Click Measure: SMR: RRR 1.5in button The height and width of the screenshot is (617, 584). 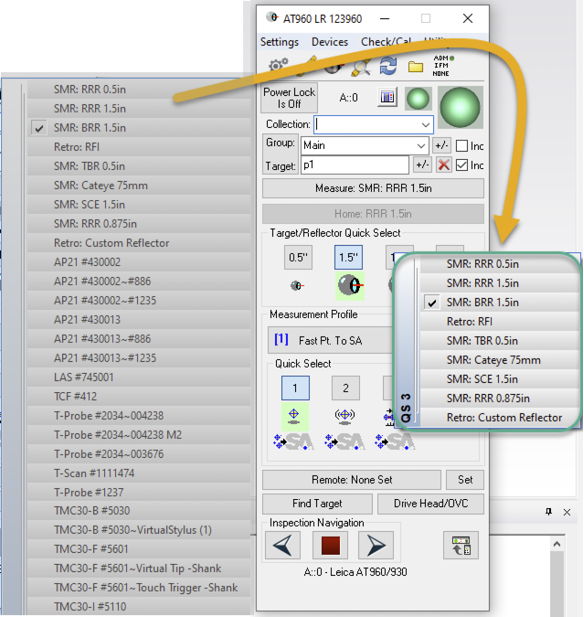(x=373, y=188)
